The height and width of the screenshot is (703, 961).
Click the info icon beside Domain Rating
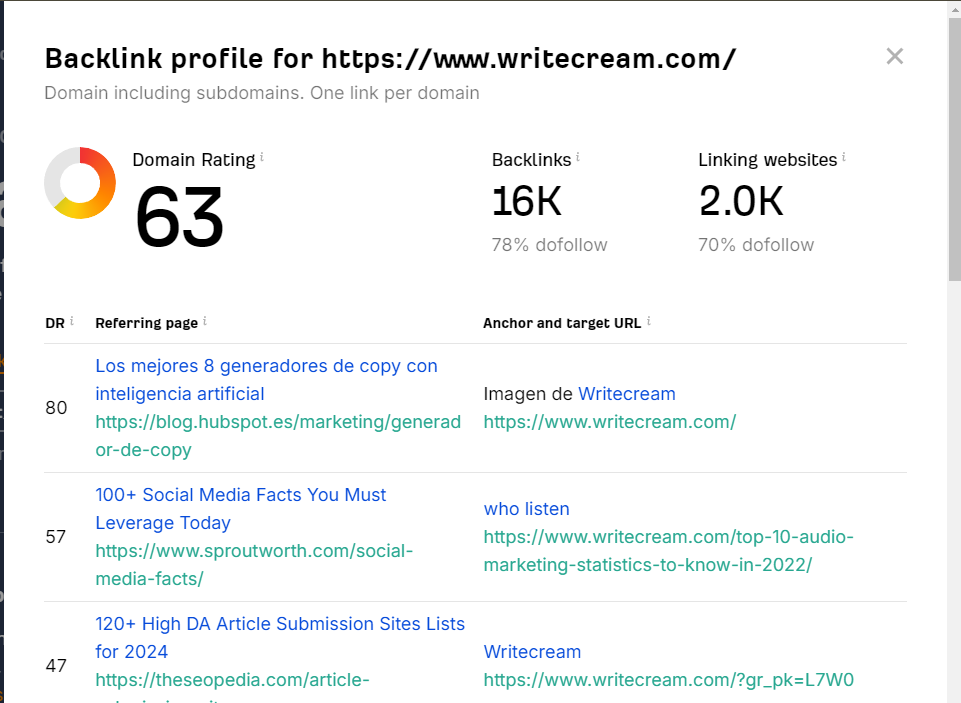pos(262,158)
